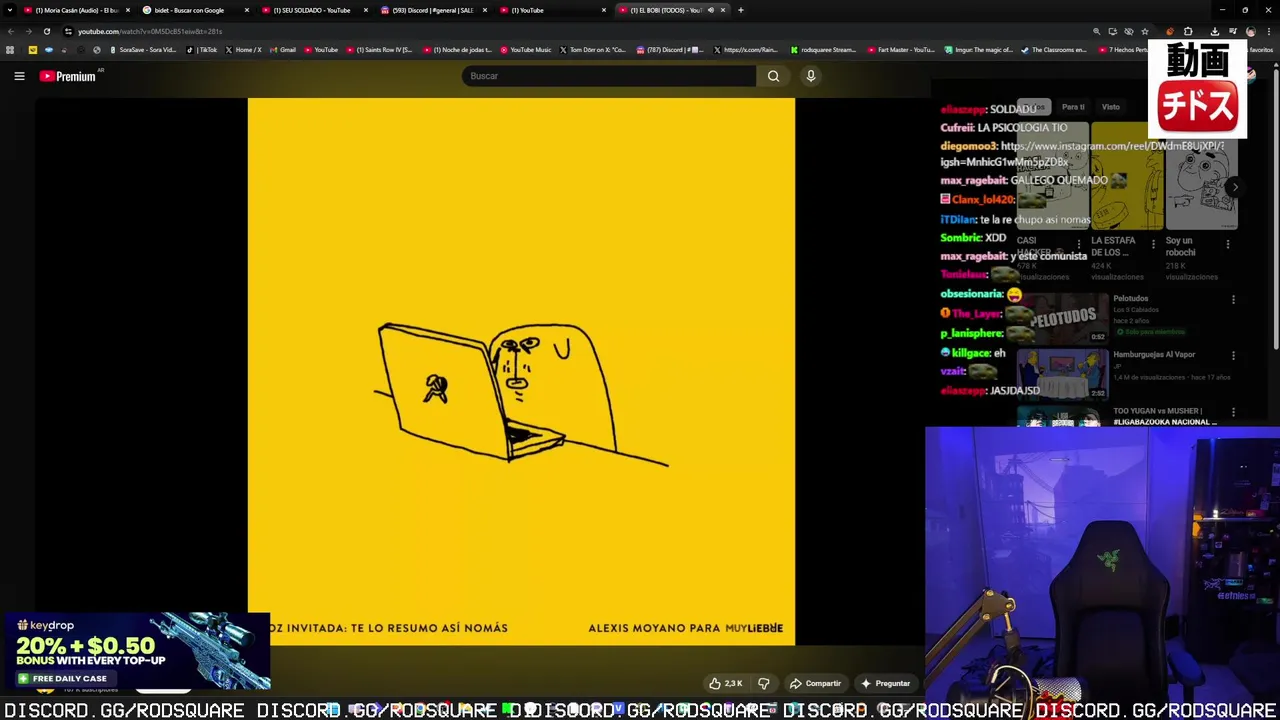Click the crossed-eye tracking icon
The width and height of the screenshot is (1280, 720).
pos(1129,31)
